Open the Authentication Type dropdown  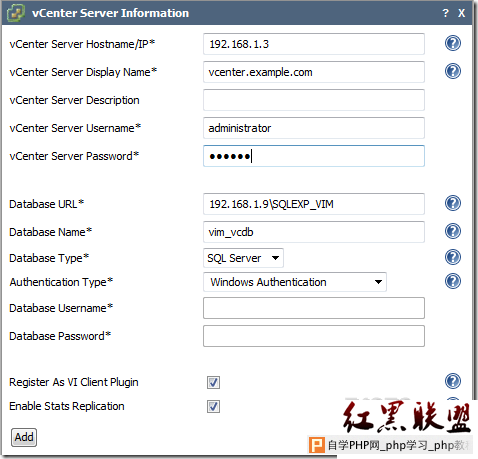(295, 282)
